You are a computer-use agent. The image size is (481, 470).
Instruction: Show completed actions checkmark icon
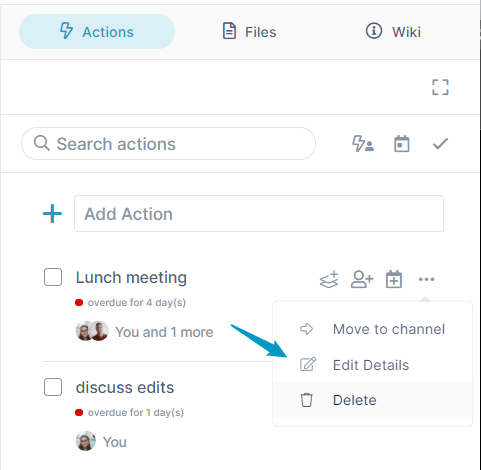point(440,144)
